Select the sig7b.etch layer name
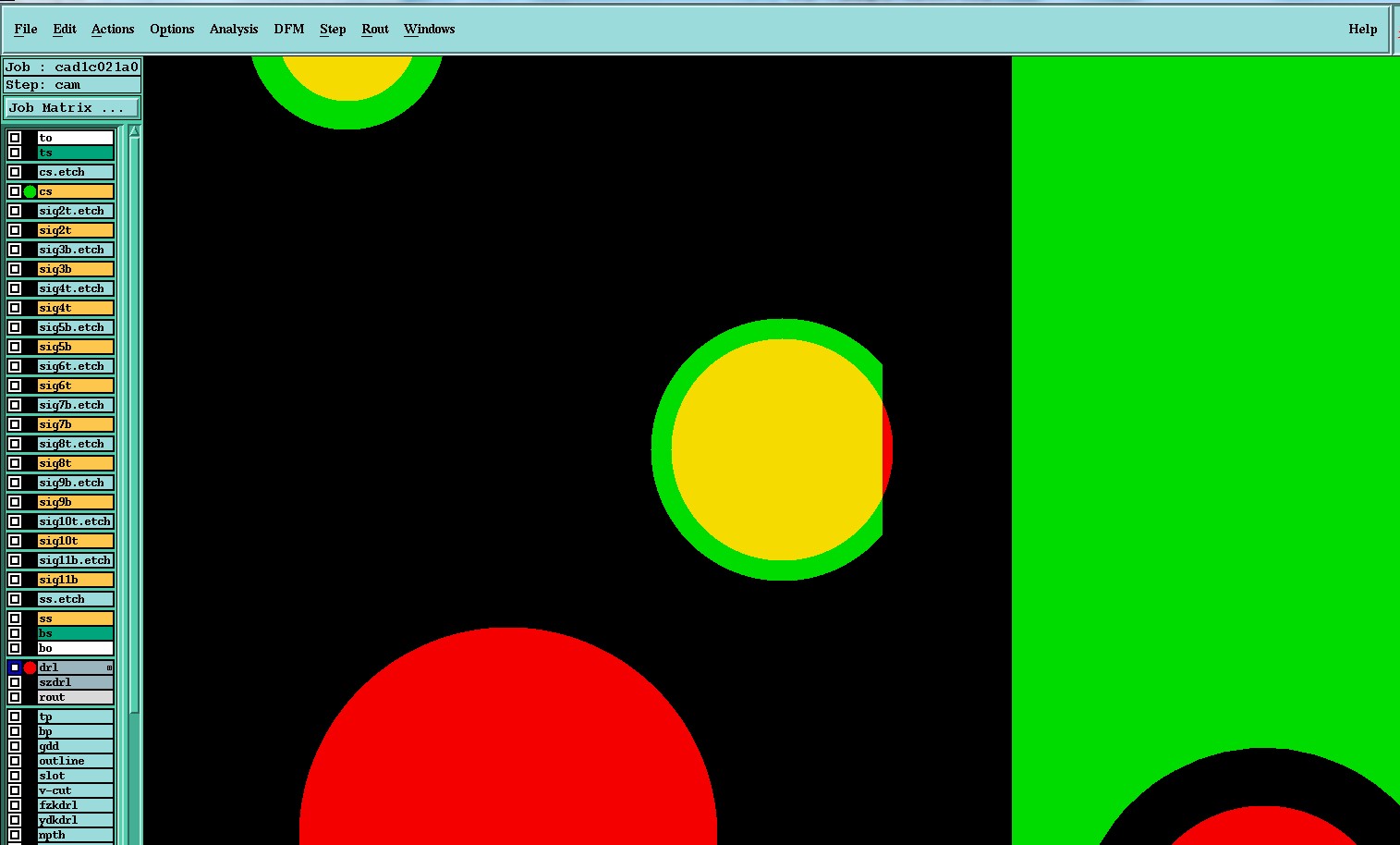The width and height of the screenshot is (1400, 845). 76,405
